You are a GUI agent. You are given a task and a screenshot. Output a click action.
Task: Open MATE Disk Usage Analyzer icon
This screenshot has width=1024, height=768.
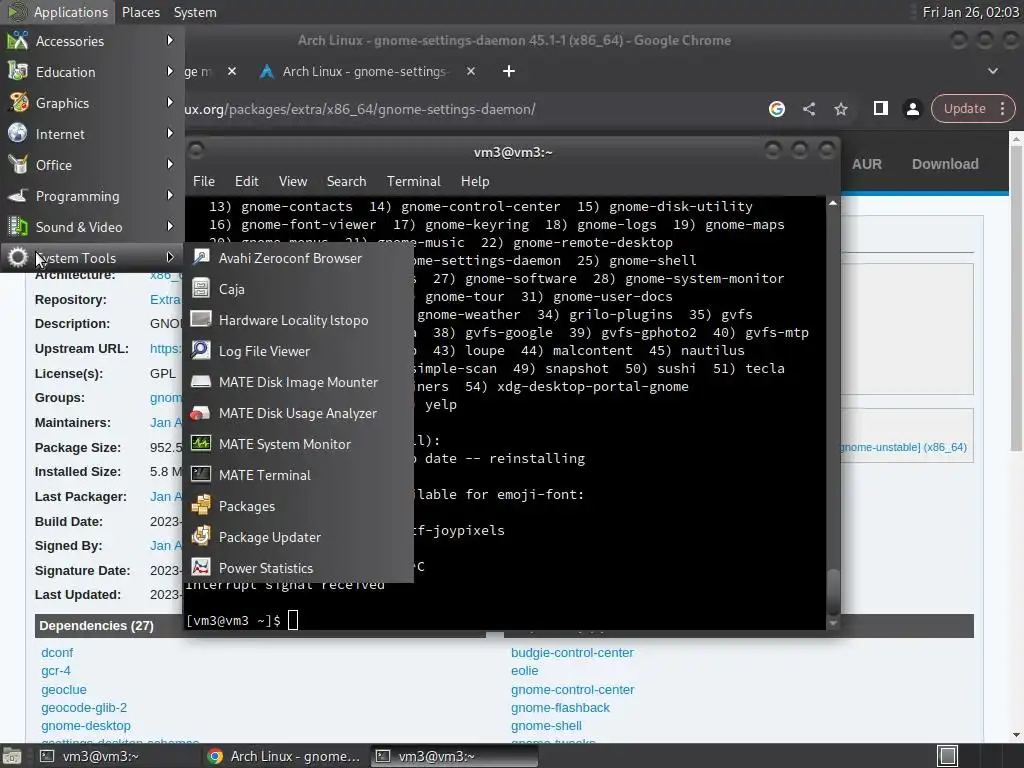coord(200,413)
